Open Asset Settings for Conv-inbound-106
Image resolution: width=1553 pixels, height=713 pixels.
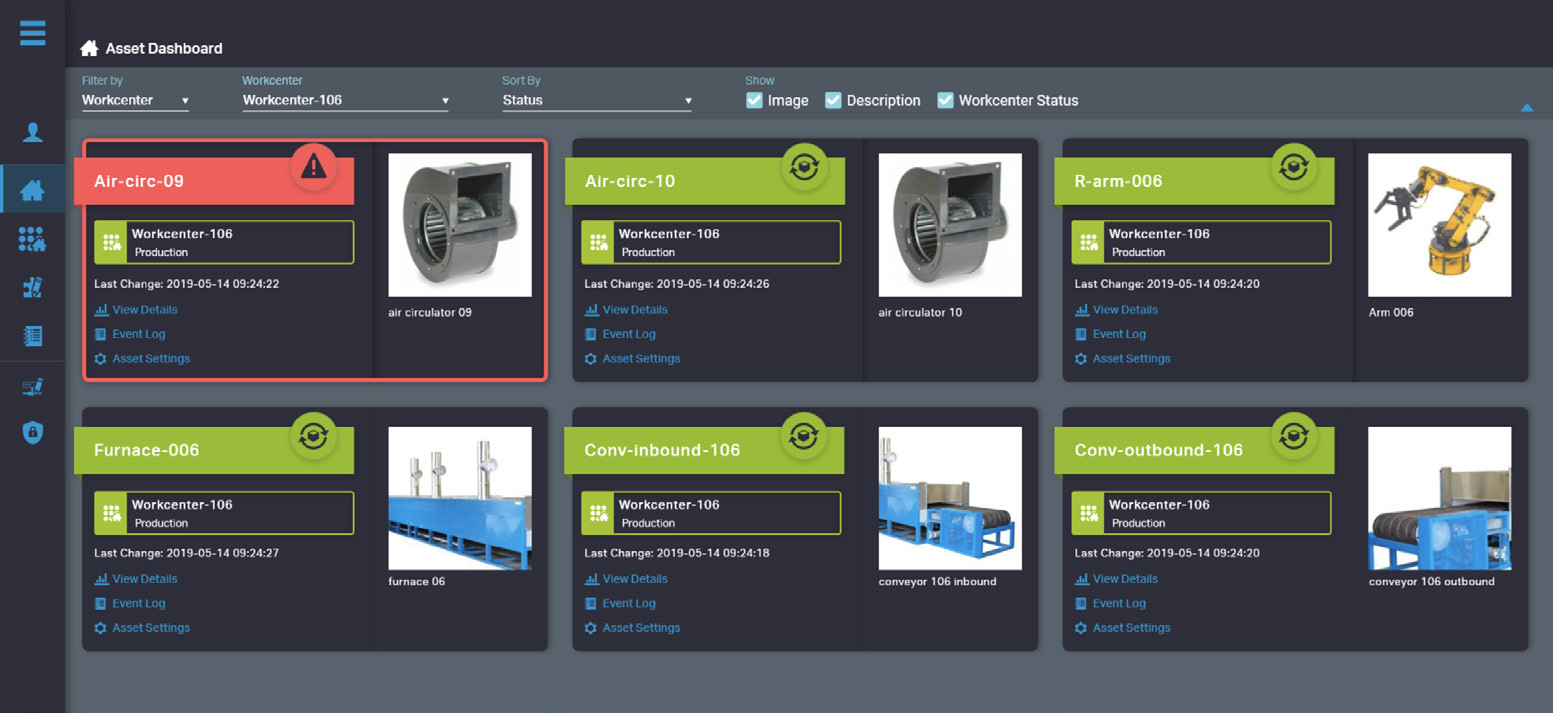(632, 628)
